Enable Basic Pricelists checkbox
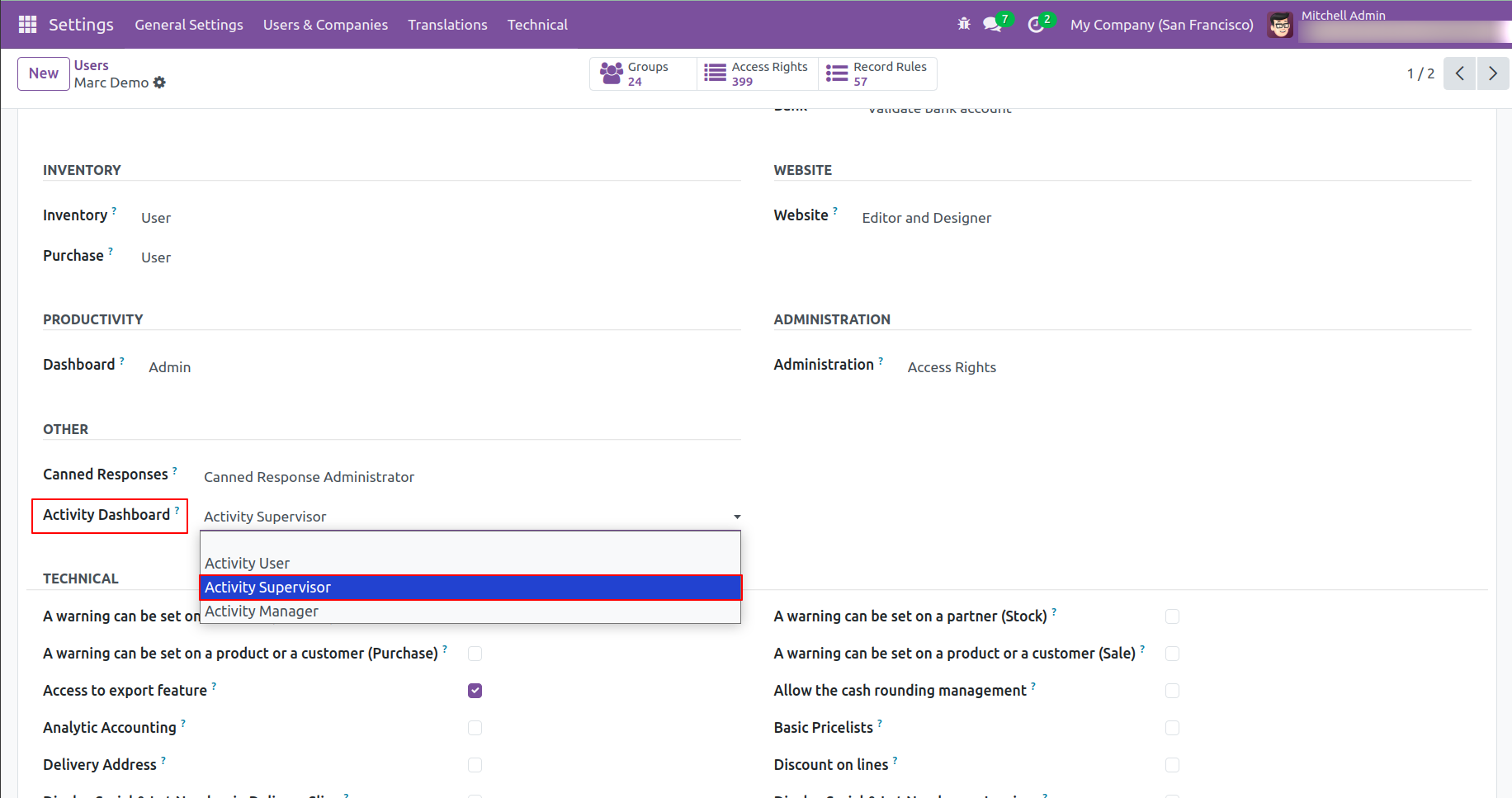 [x=1172, y=728]
